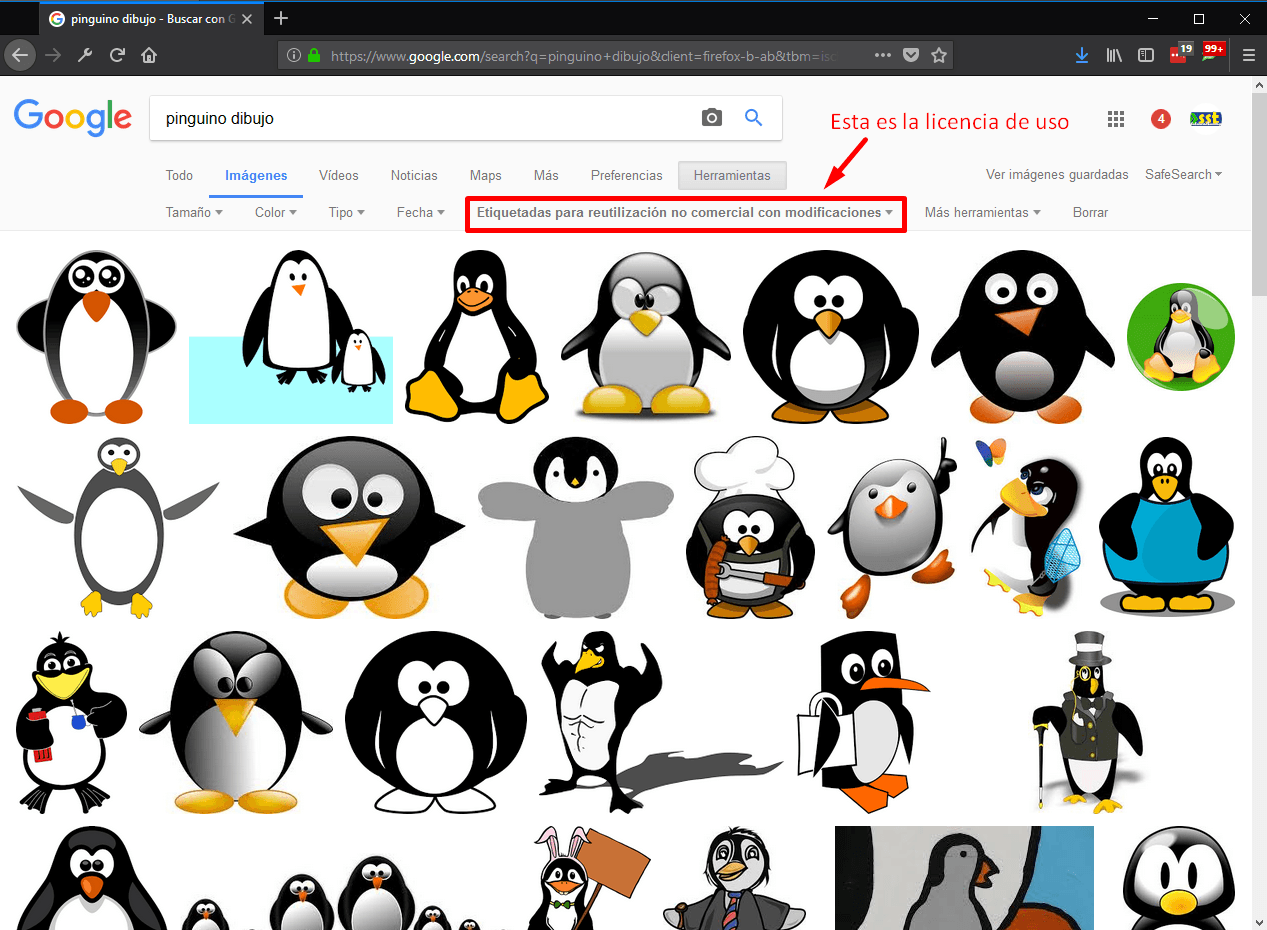The image size is (1267, 930).
Task: Select the Imágenes tab
Action: [x=256, y=175]
